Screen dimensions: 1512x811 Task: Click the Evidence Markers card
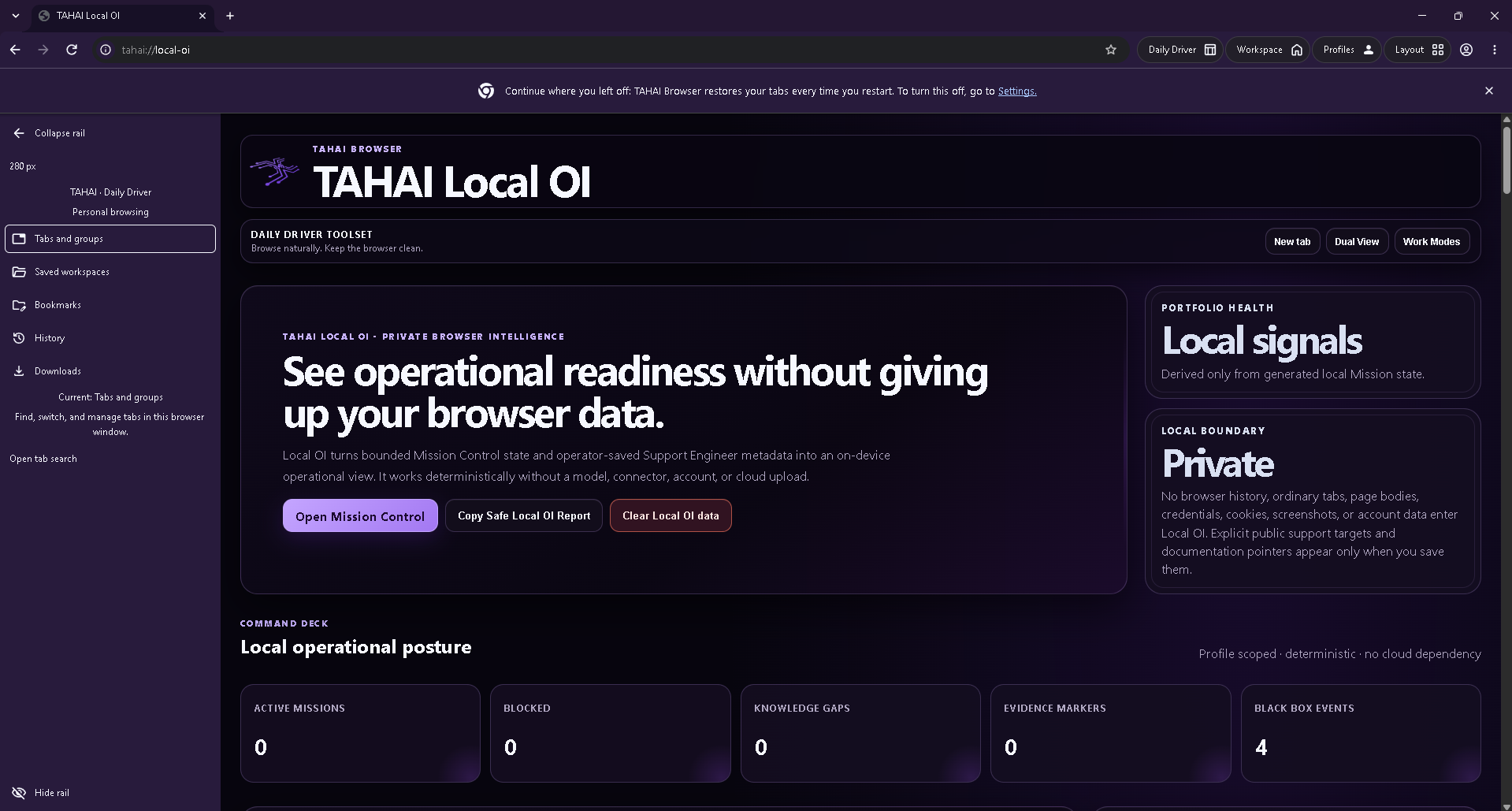[x=1111, y=733]
